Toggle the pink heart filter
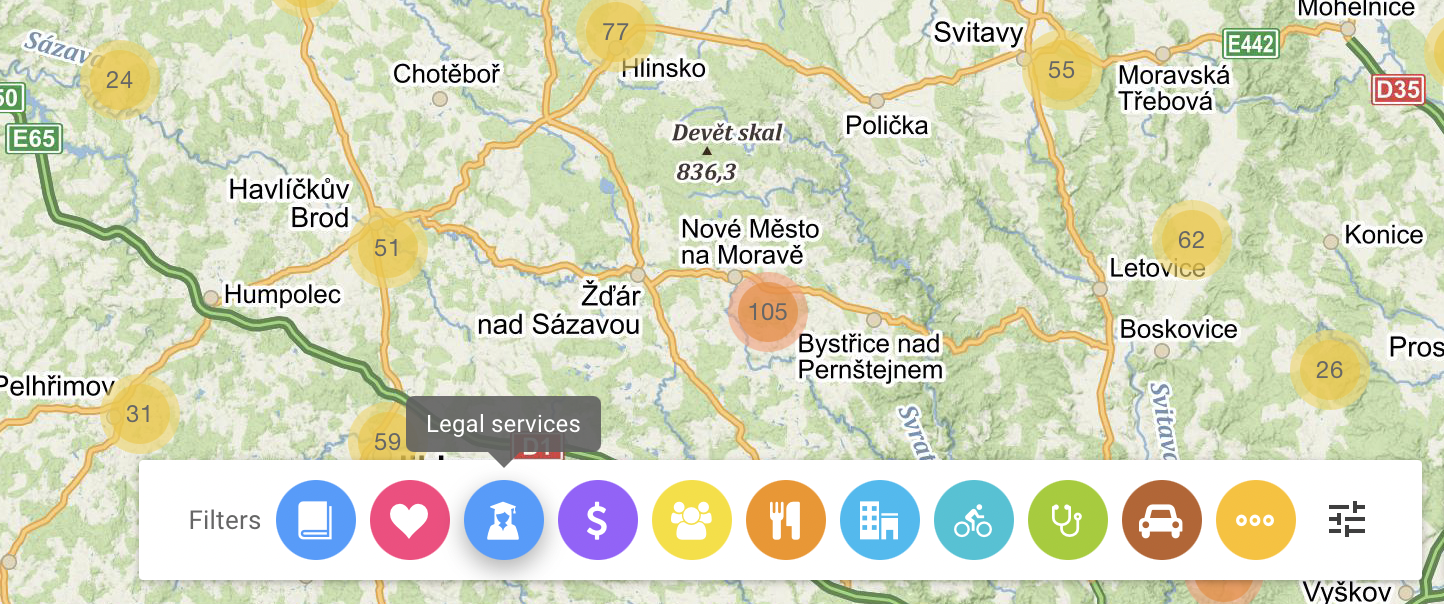Screen dimensions: 1444x604 coord(410,520)
